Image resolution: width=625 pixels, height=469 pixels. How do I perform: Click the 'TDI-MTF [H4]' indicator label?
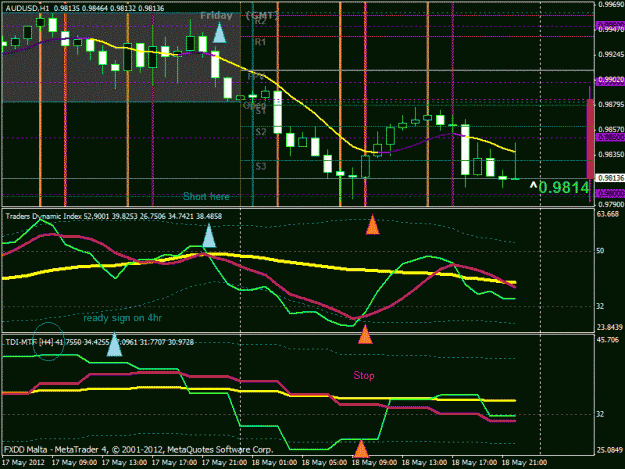point(29,342)
